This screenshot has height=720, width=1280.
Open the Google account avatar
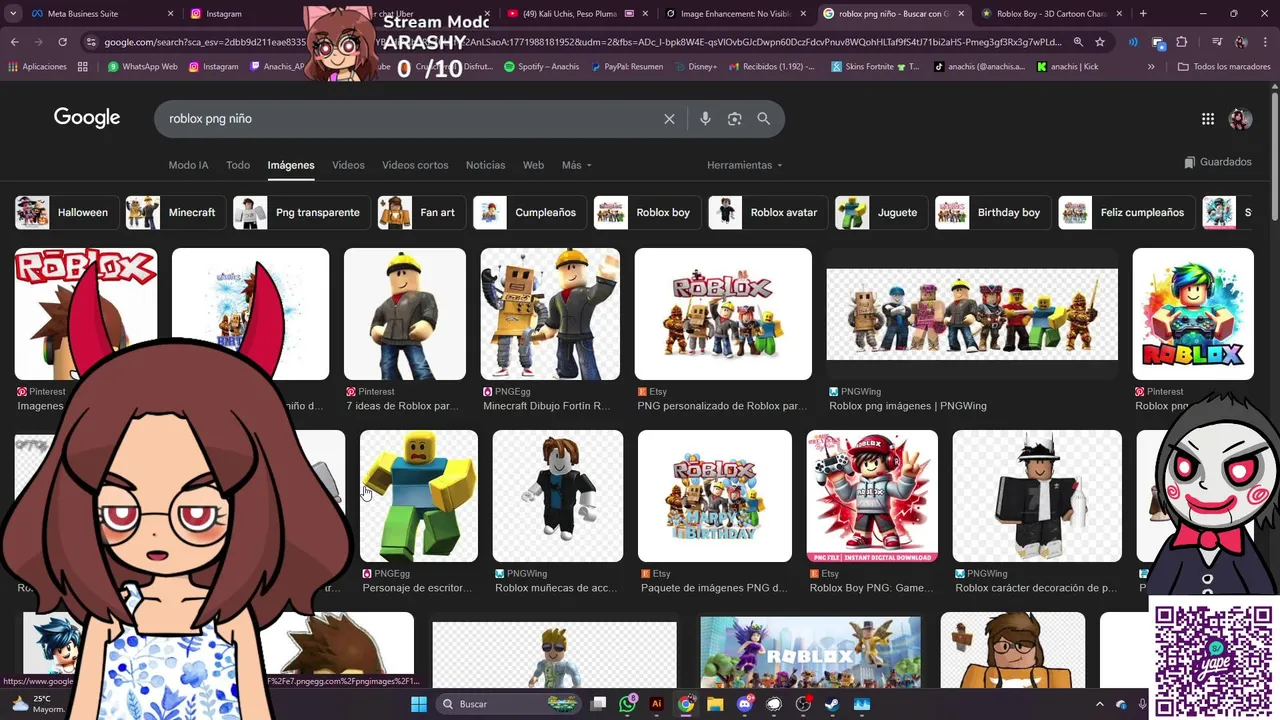point(1240,119)
